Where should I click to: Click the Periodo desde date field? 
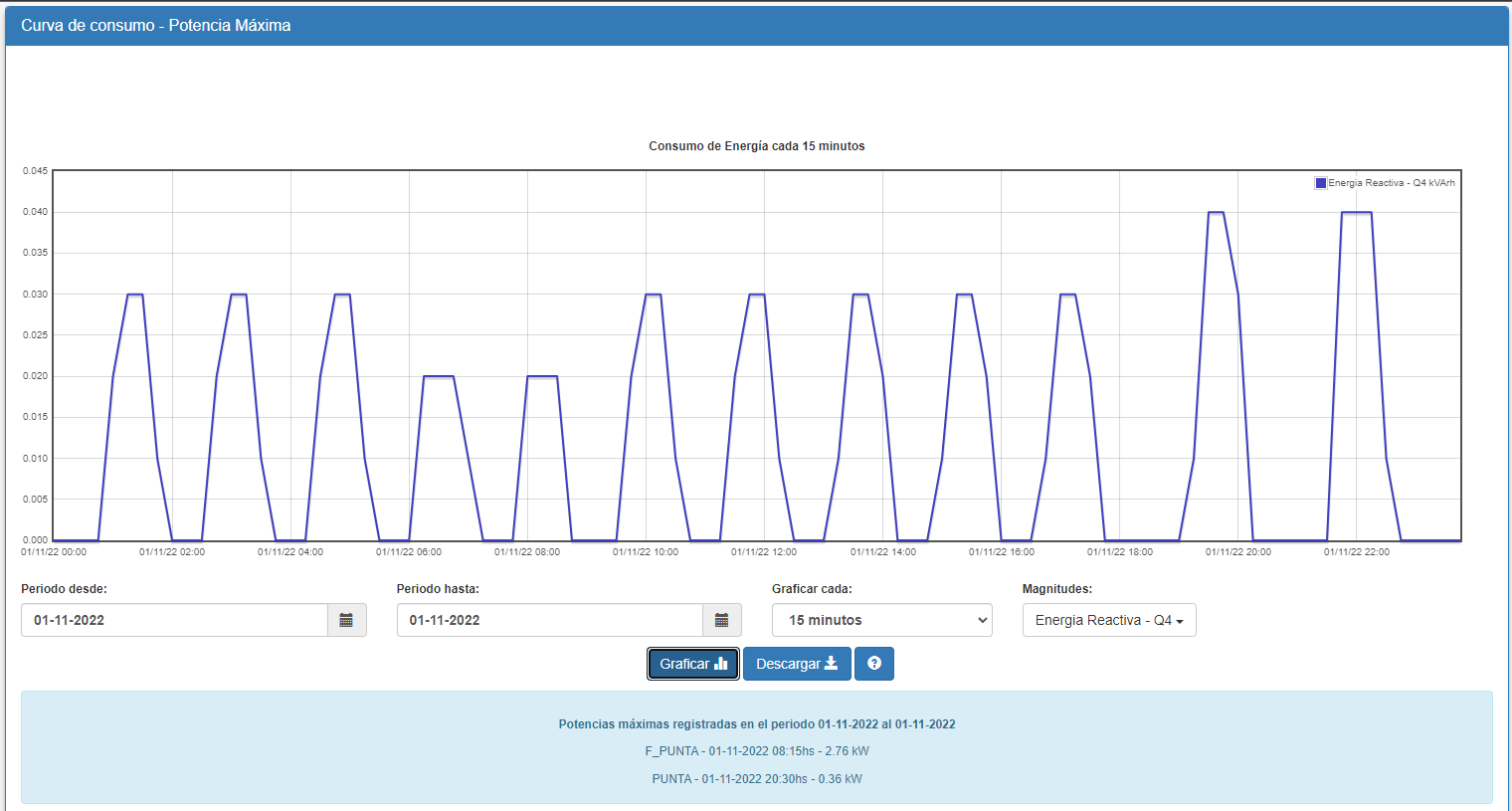(175, 620)
